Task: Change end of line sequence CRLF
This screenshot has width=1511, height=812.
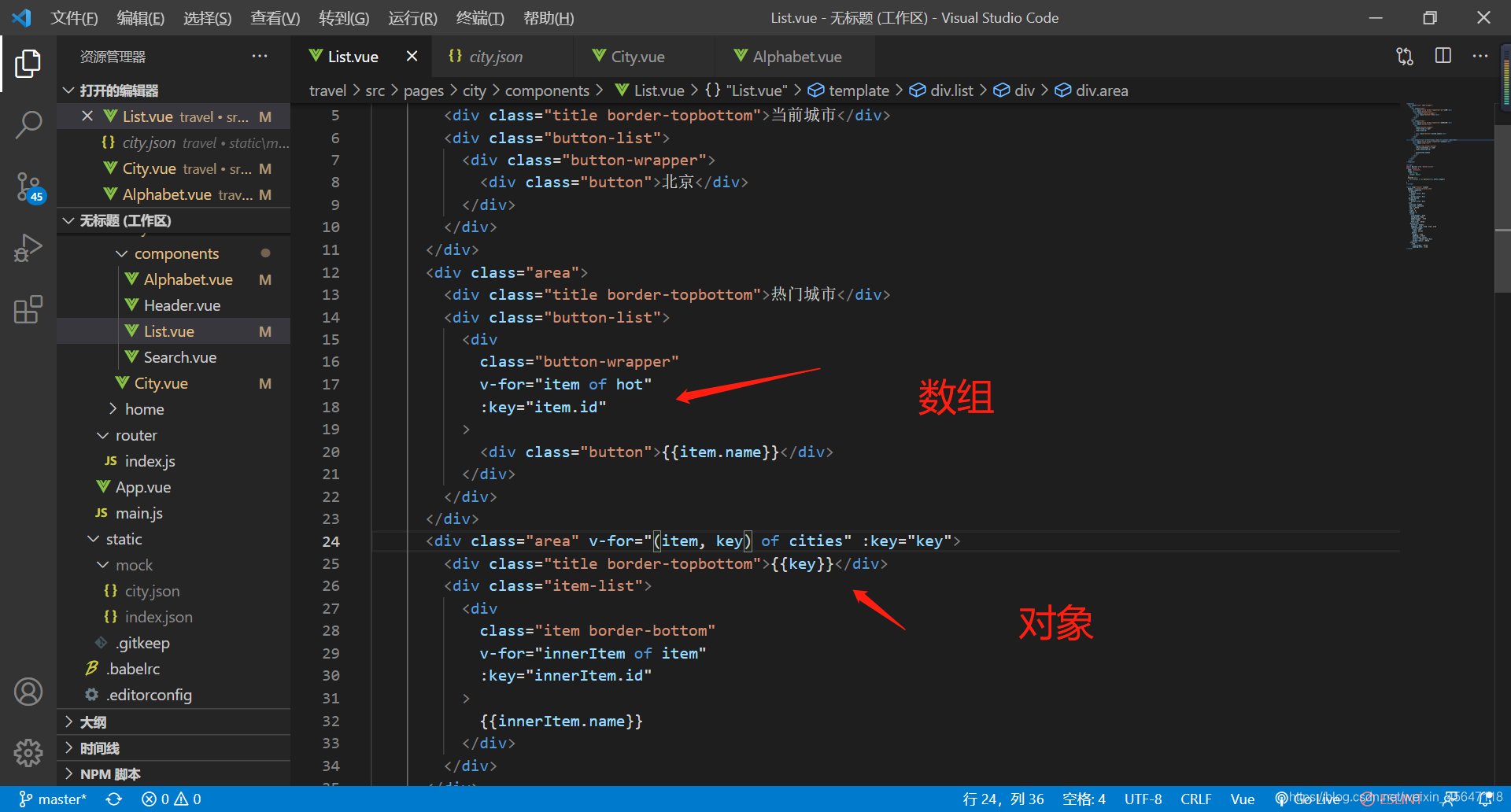Action: tap(1196, 799)
